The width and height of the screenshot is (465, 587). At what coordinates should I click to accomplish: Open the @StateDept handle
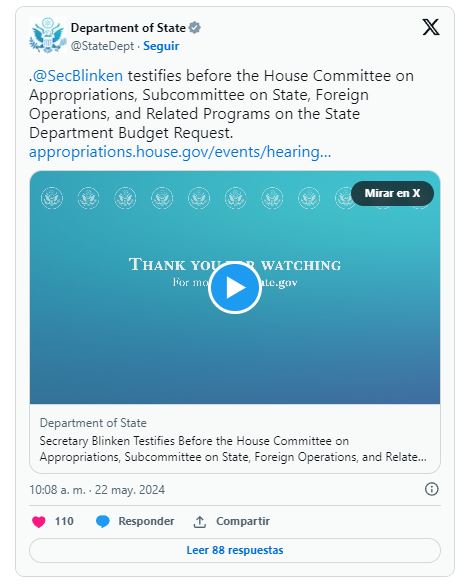[x=102, y=46]
